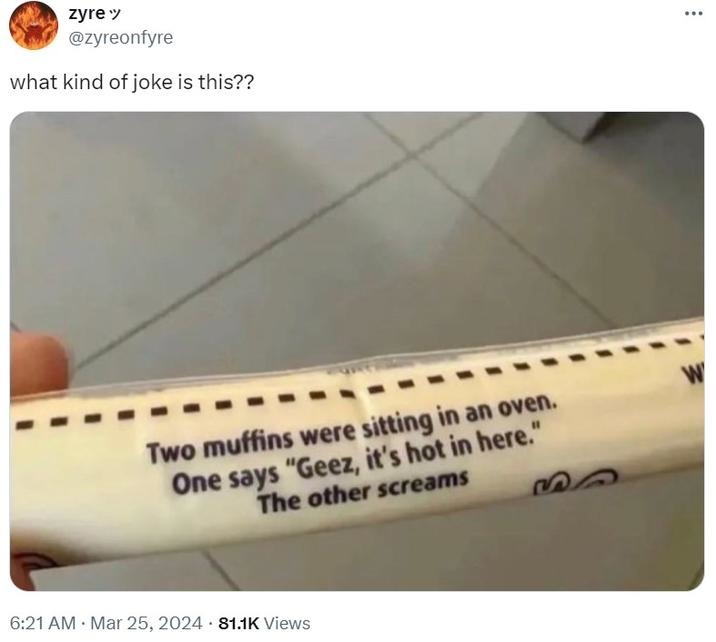Click the Mar 25, 2024 date

[x=146, y=623]
